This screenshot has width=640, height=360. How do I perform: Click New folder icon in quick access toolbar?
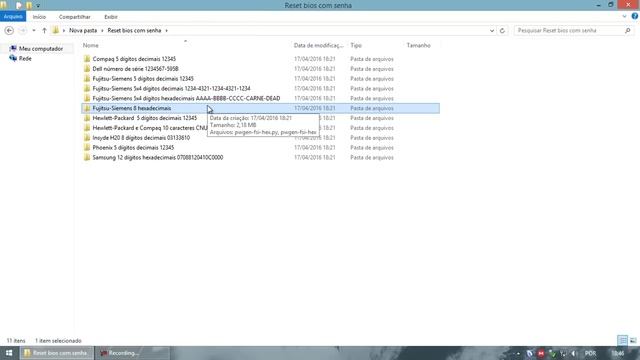click(29, 5)
